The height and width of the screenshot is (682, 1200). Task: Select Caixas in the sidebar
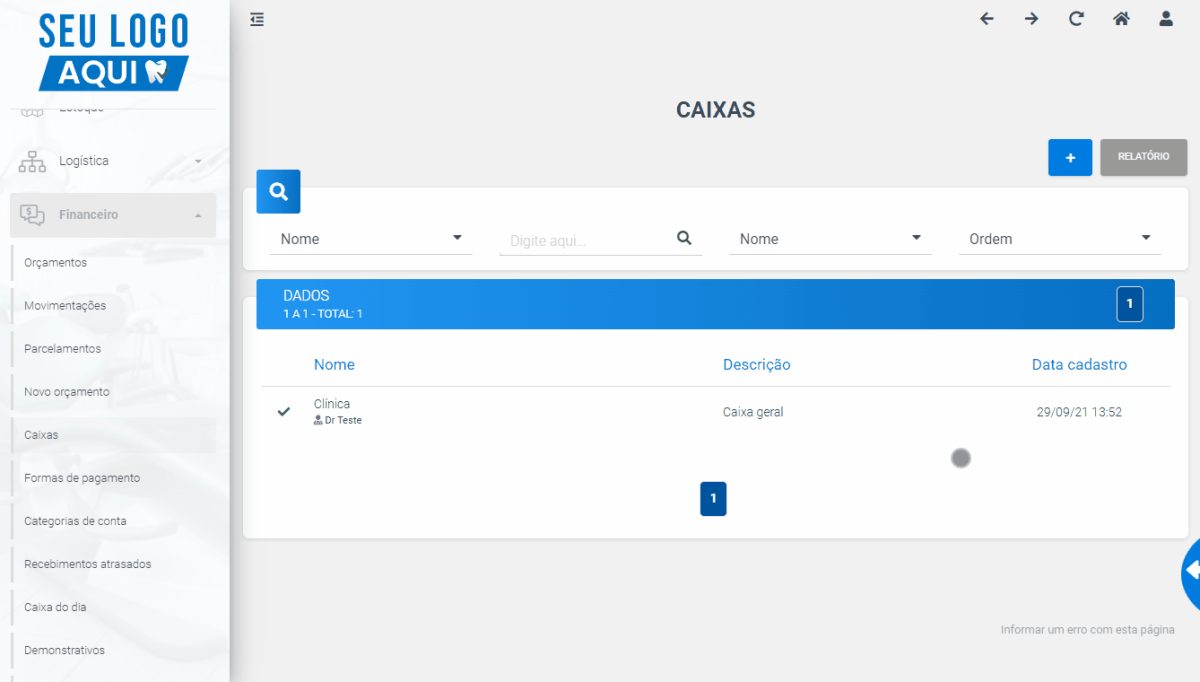pyautogui.click(x=113, y=435)
